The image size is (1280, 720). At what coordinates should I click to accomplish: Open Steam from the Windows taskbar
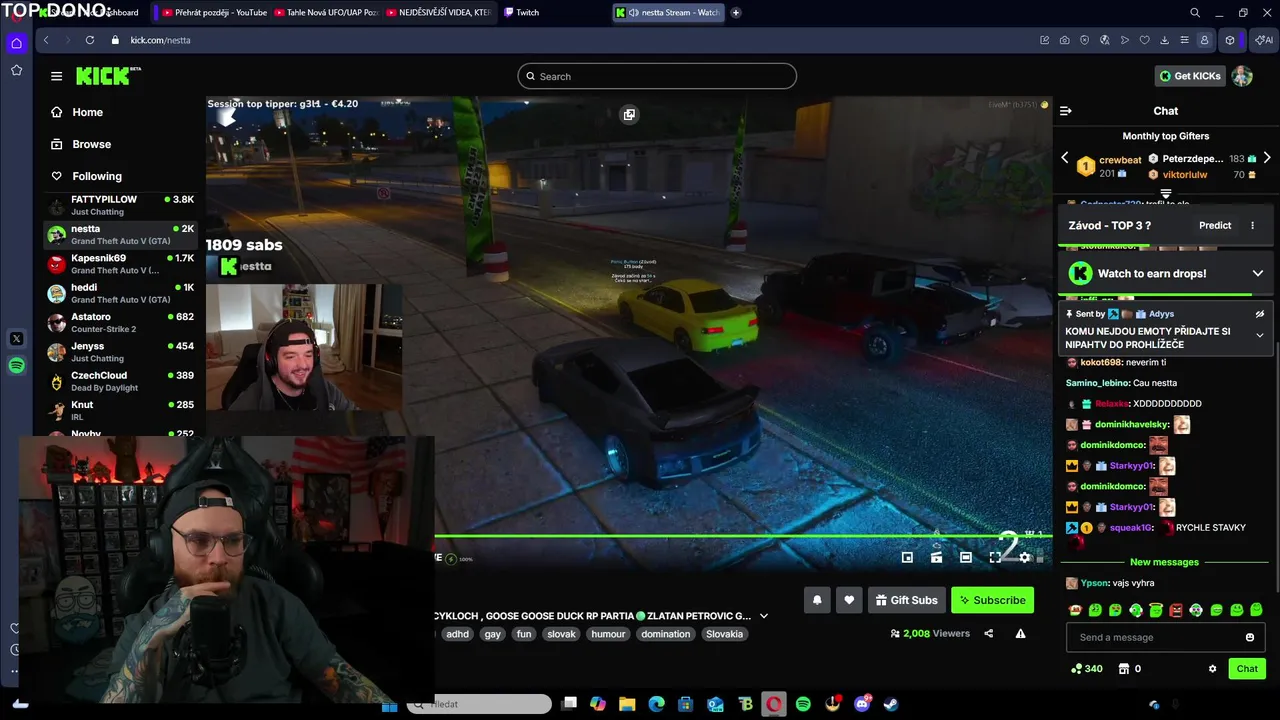(890, 704)
